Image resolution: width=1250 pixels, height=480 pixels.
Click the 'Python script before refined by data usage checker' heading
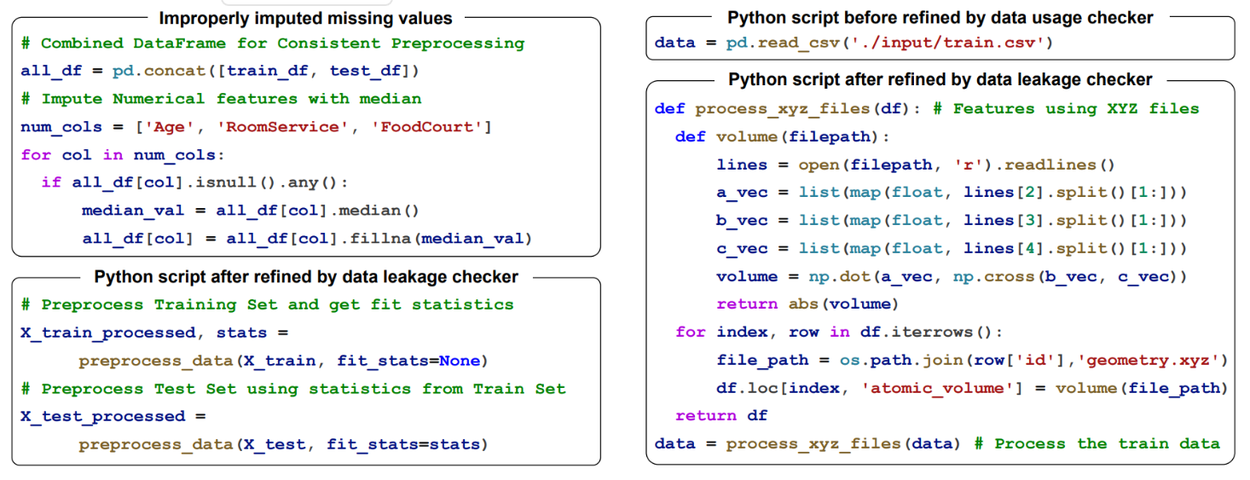(x=940, y=17)
